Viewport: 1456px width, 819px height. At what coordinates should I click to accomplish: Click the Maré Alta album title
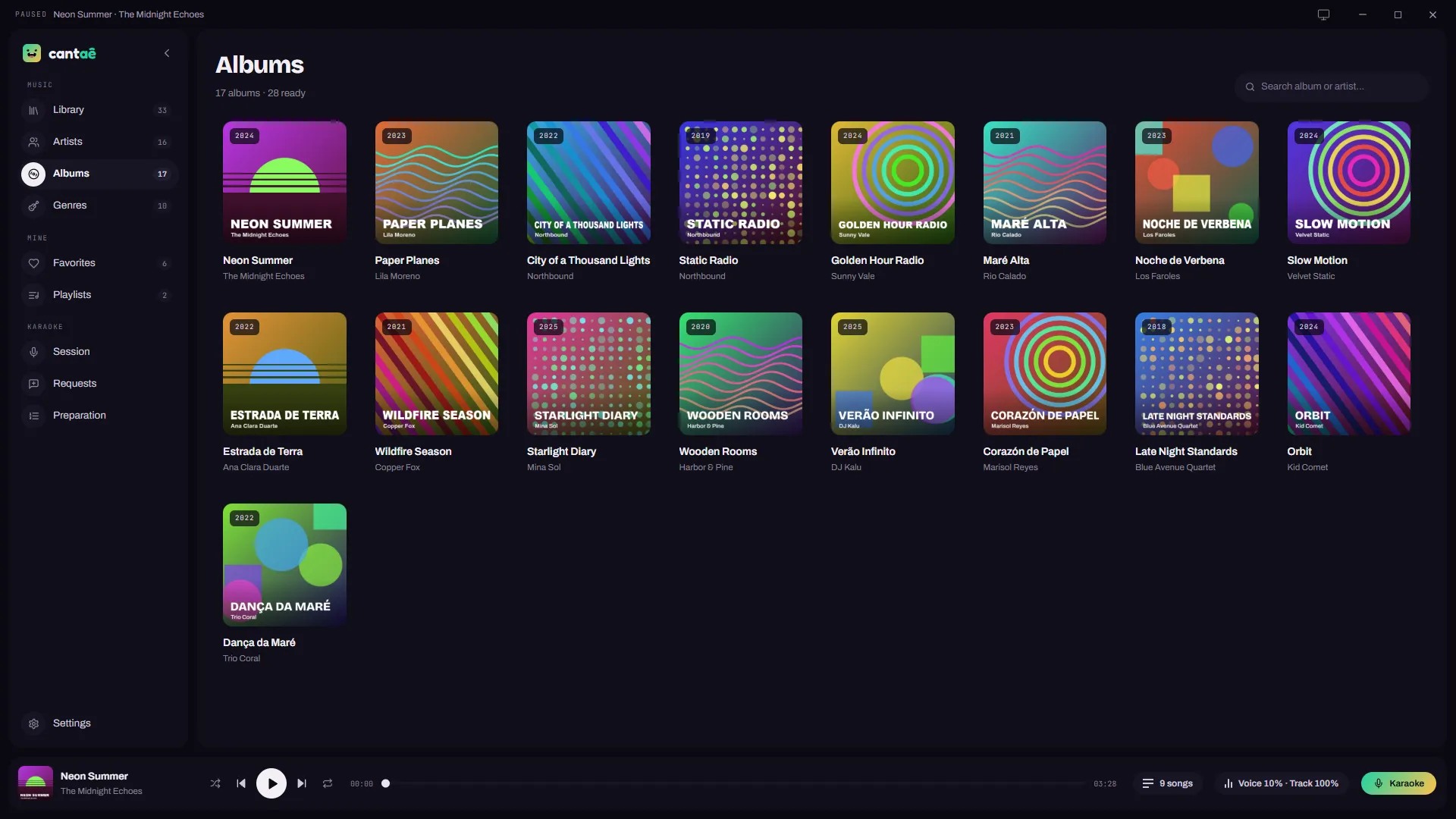click(x=1006, y=260)
